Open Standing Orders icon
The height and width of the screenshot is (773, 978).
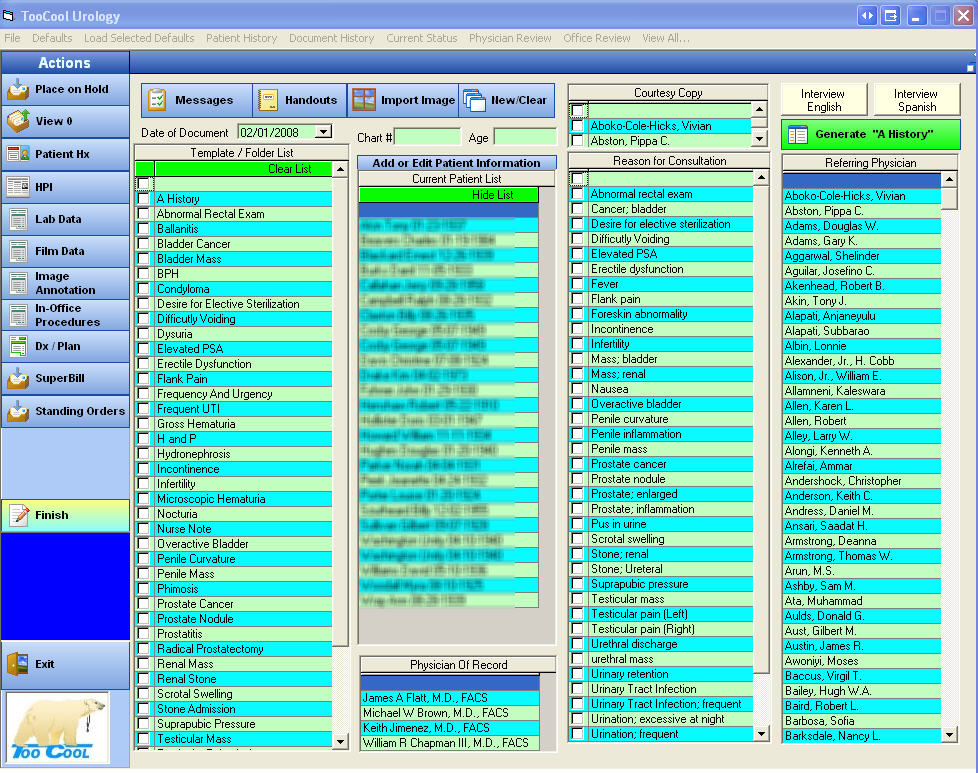point(18,411)
